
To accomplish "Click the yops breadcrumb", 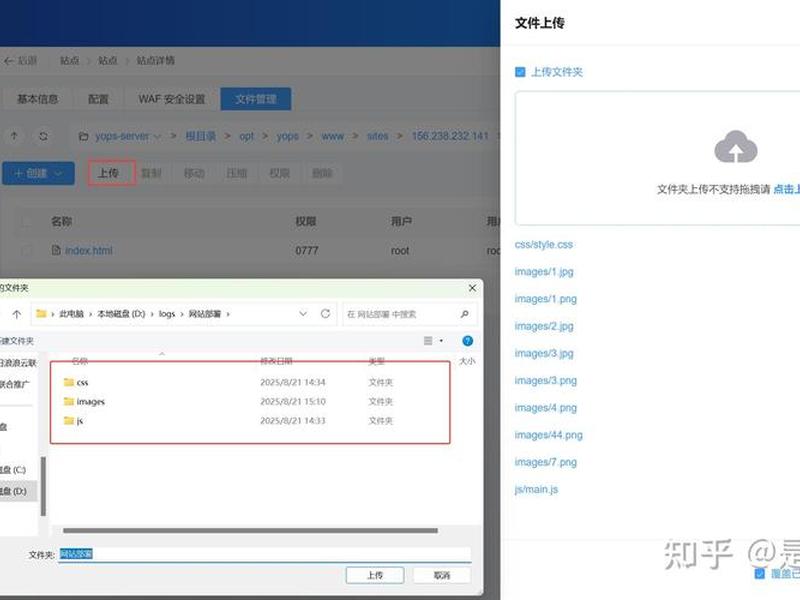I will [x=288, y=136].
